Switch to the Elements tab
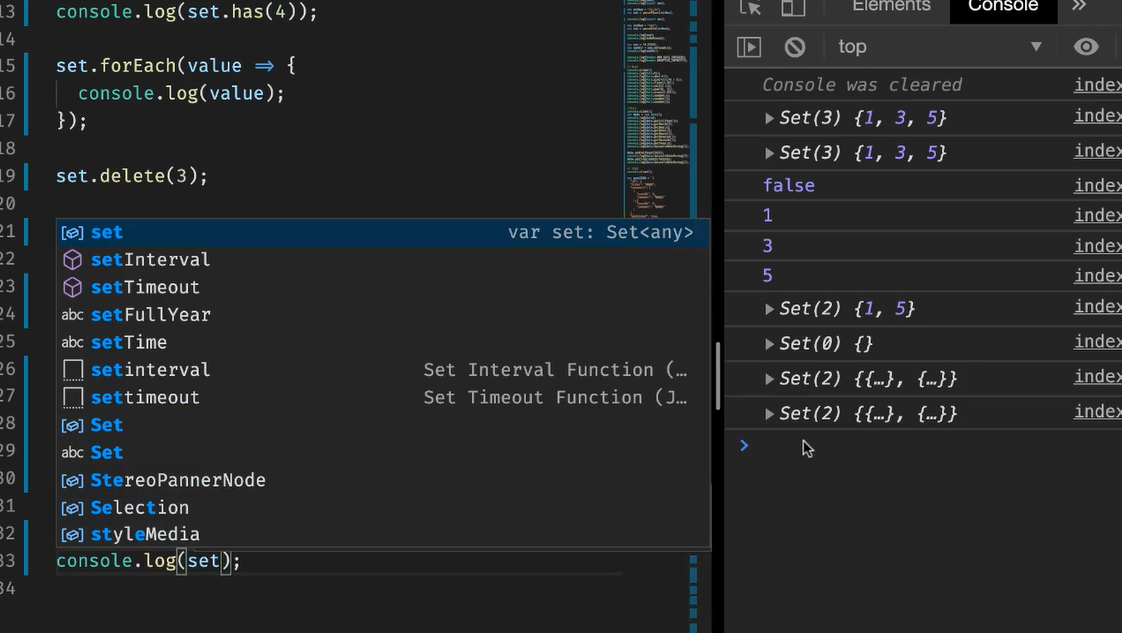The image size is (1122, 633). pos(891,7)
